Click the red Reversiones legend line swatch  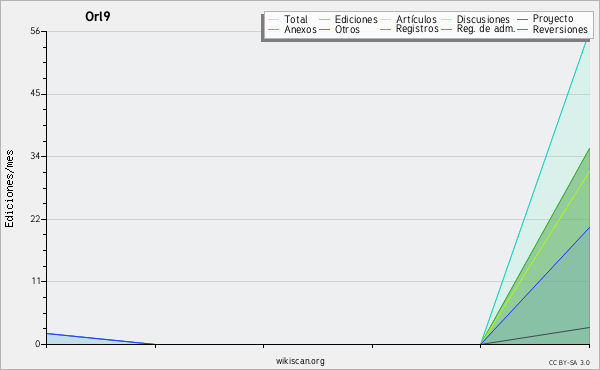[x=522, y=29]
